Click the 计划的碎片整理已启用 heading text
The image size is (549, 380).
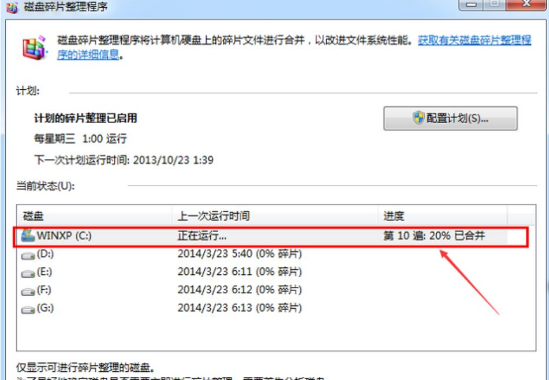coord(85,118)
